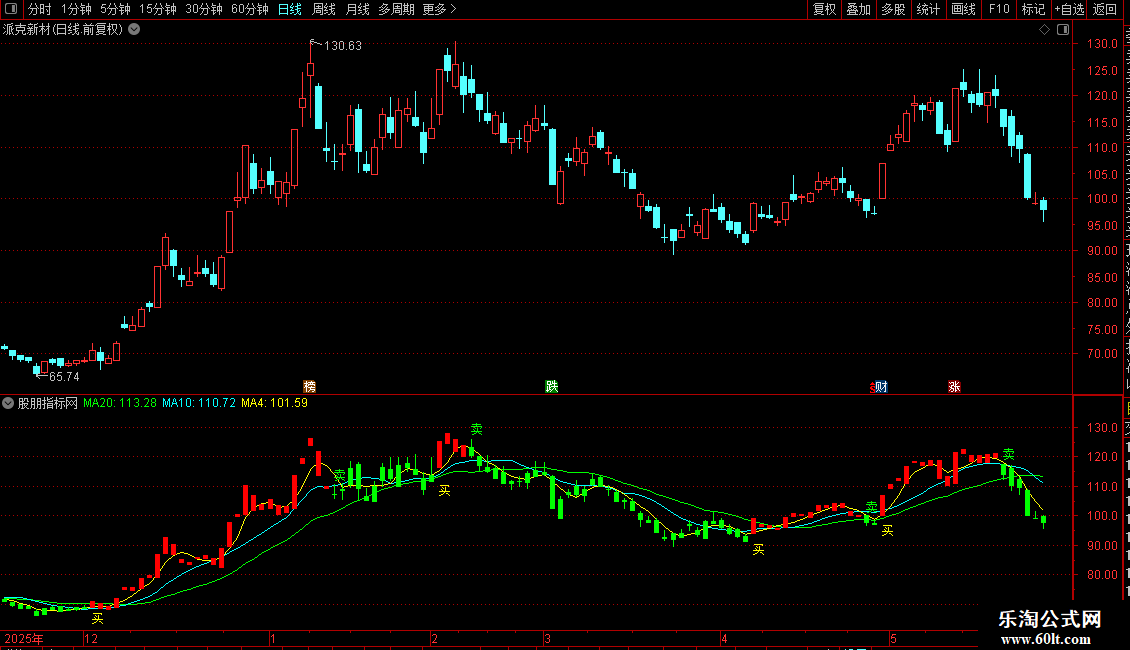Click the 80.00 label on indicator axis
The height and width of the screenshot is (650, 1130).
pyautogui.click(x=1103, y=575)
